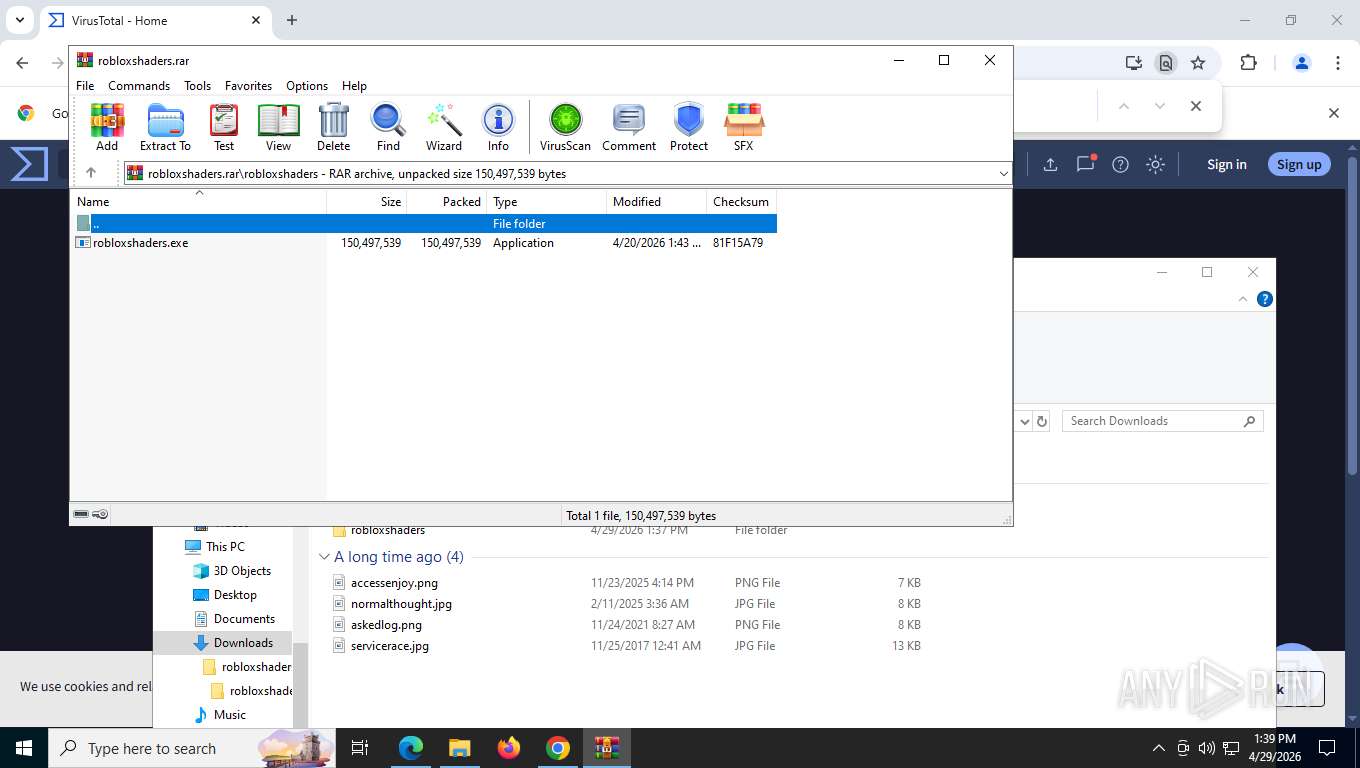
Task: Open VirusTotal notifications icon
Action: (x=1086, y=164)
